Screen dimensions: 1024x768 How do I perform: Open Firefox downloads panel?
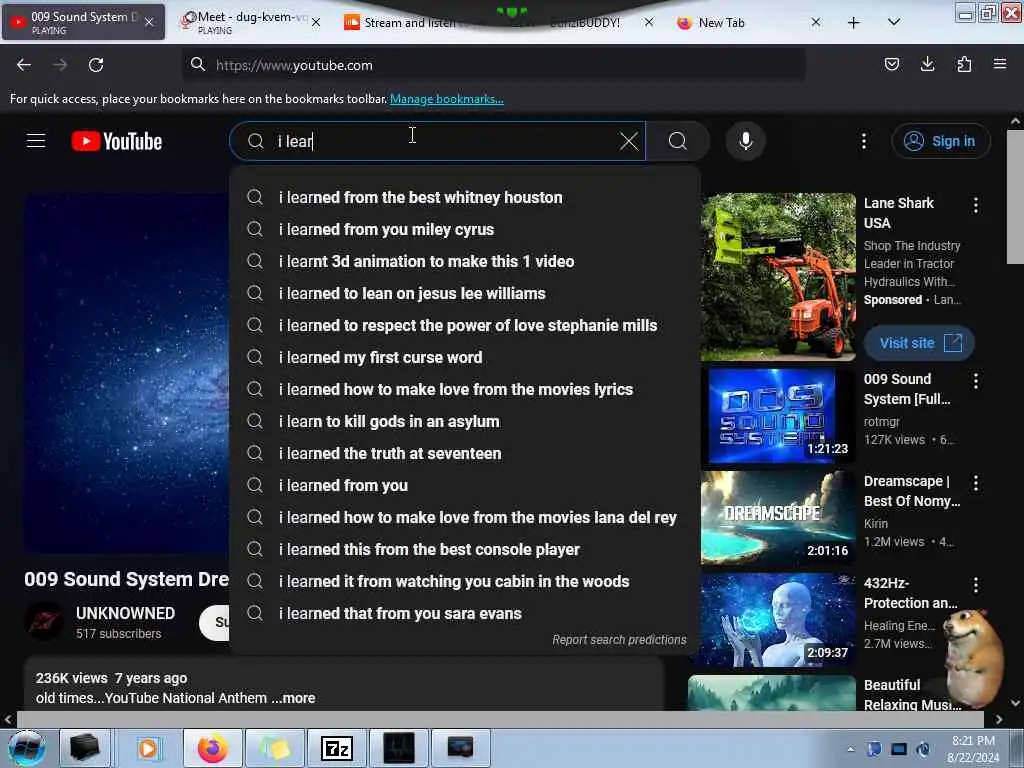pos(927,64)
